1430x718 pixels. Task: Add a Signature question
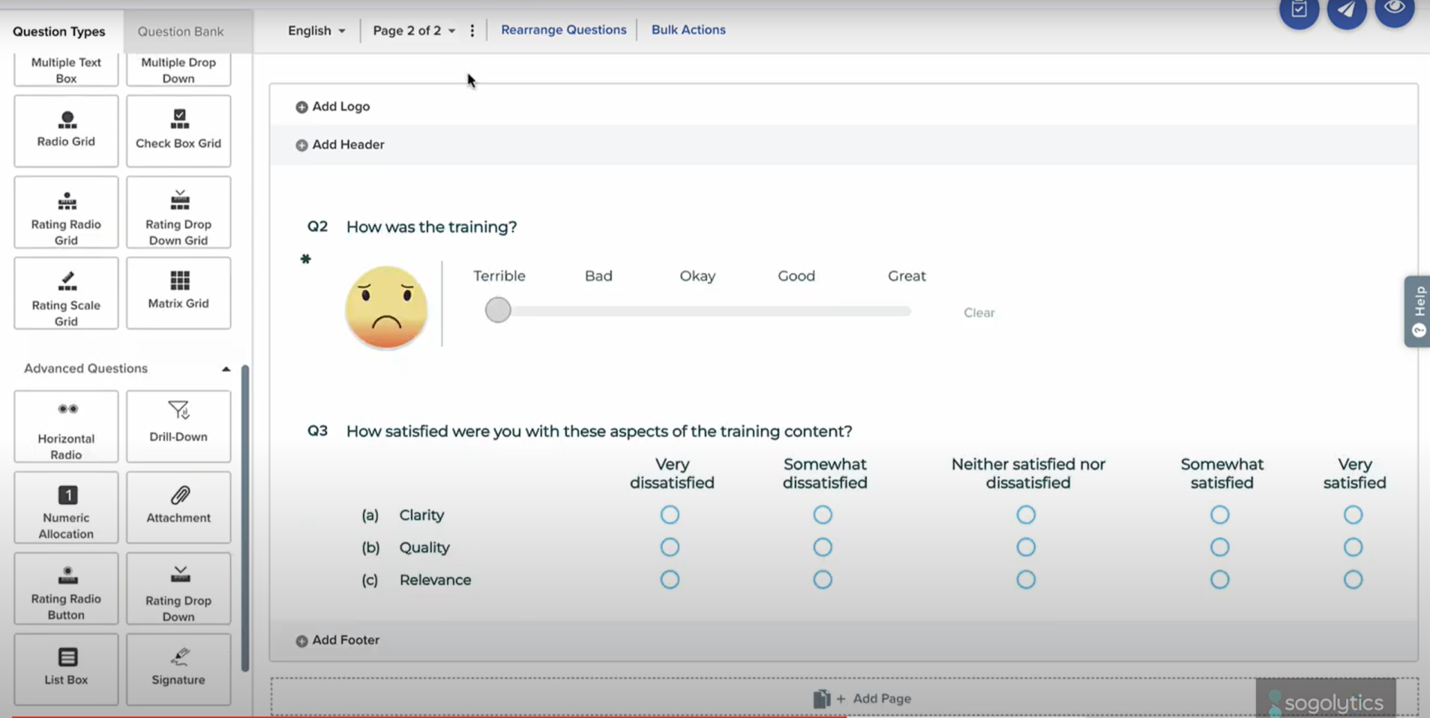point(178,669)
